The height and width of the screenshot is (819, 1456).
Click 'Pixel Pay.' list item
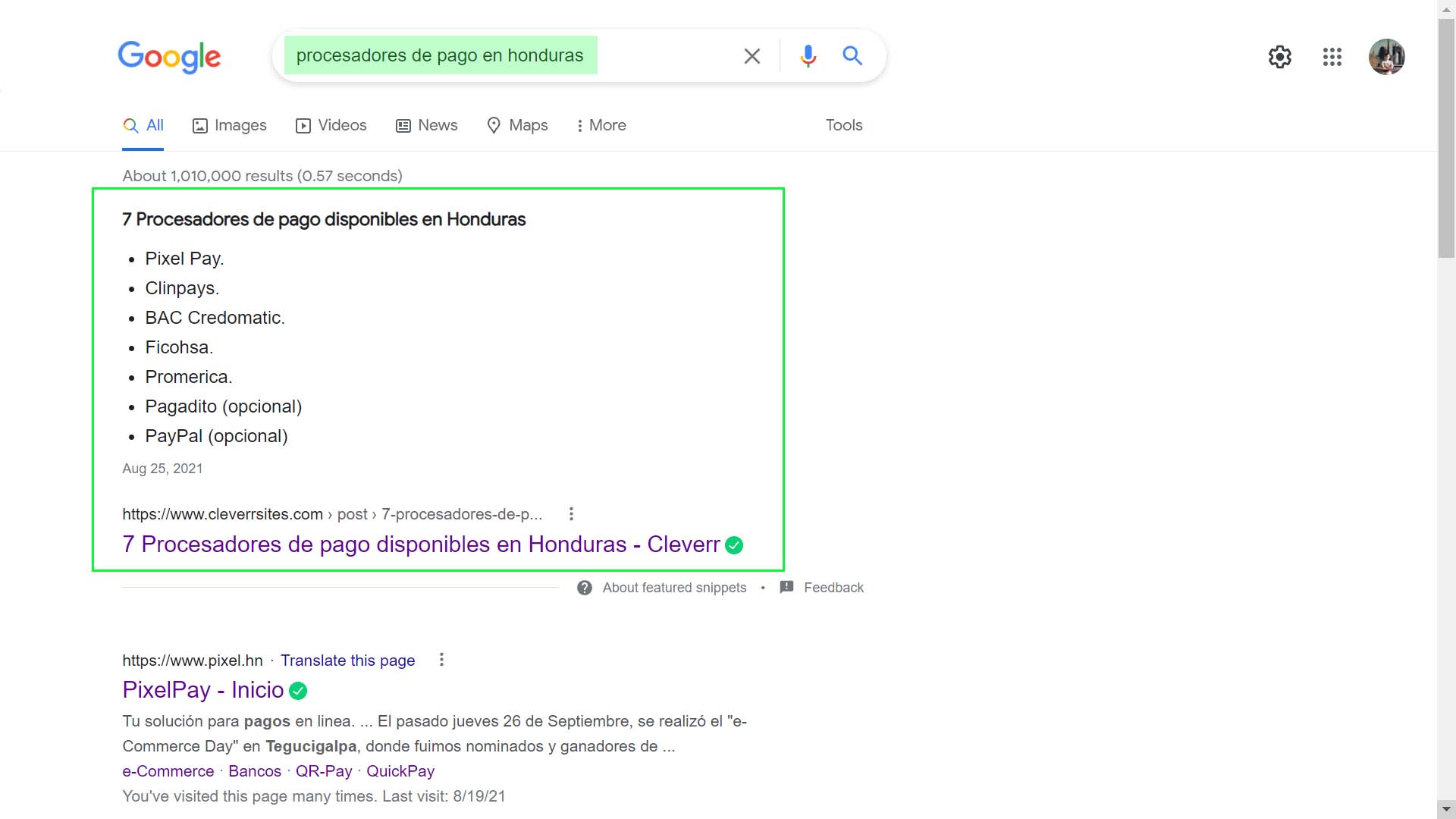pos(184,259)
